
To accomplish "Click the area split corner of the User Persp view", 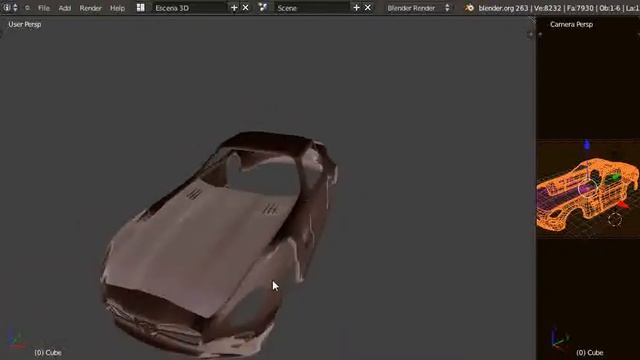I will tap(532, 20).
